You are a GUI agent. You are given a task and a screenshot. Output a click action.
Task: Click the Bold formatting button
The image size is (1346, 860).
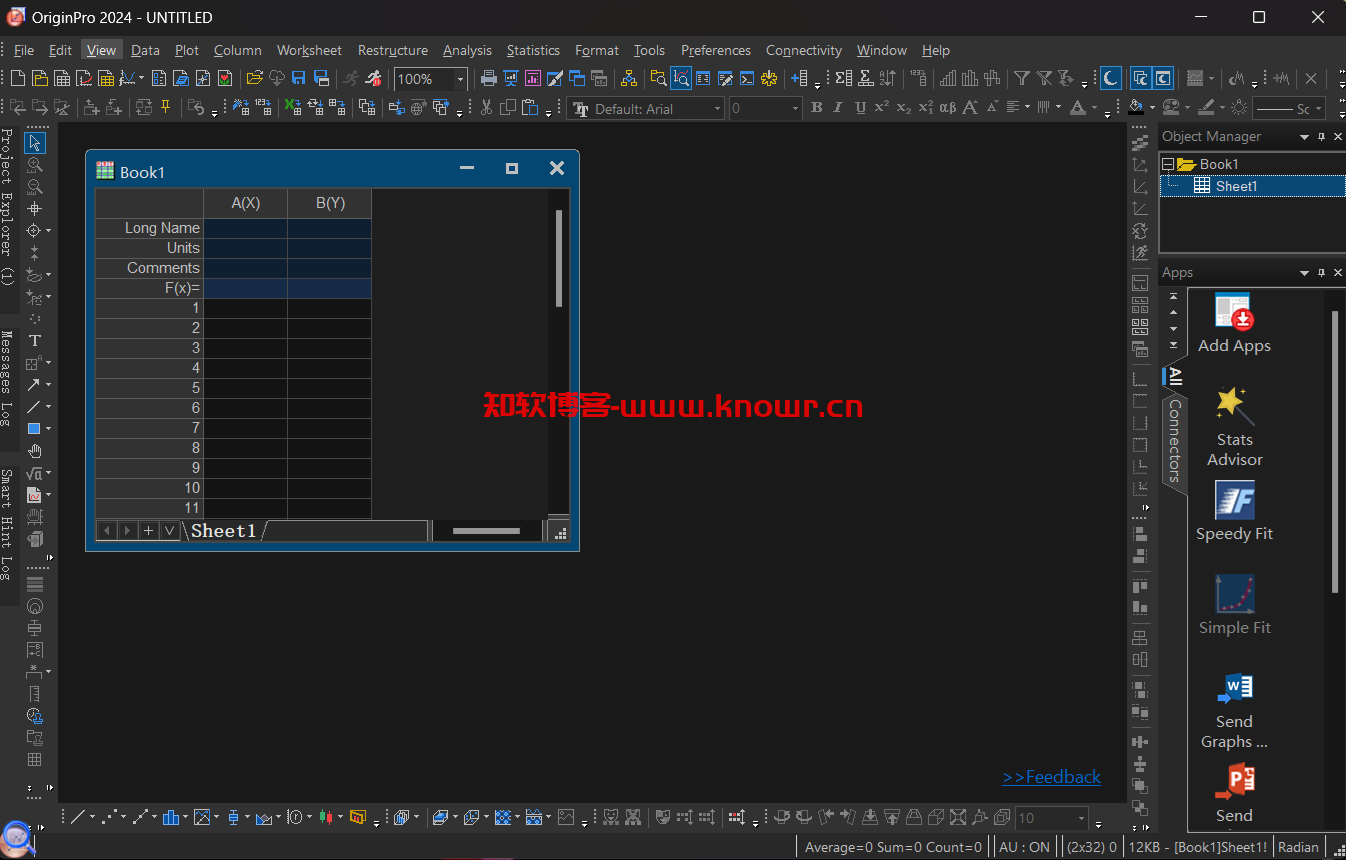(816, 108)
